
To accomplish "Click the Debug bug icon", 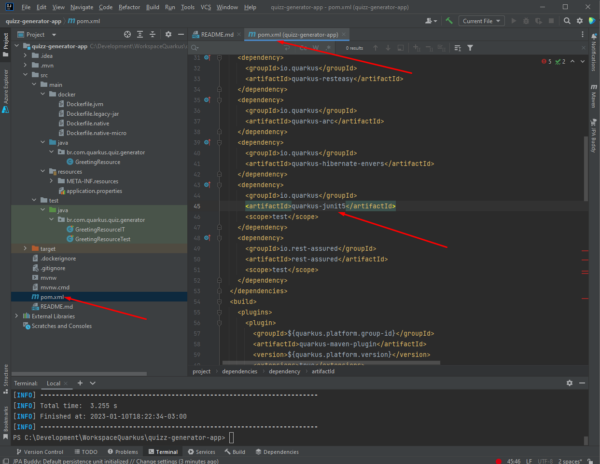I will (x=526, y=21).
